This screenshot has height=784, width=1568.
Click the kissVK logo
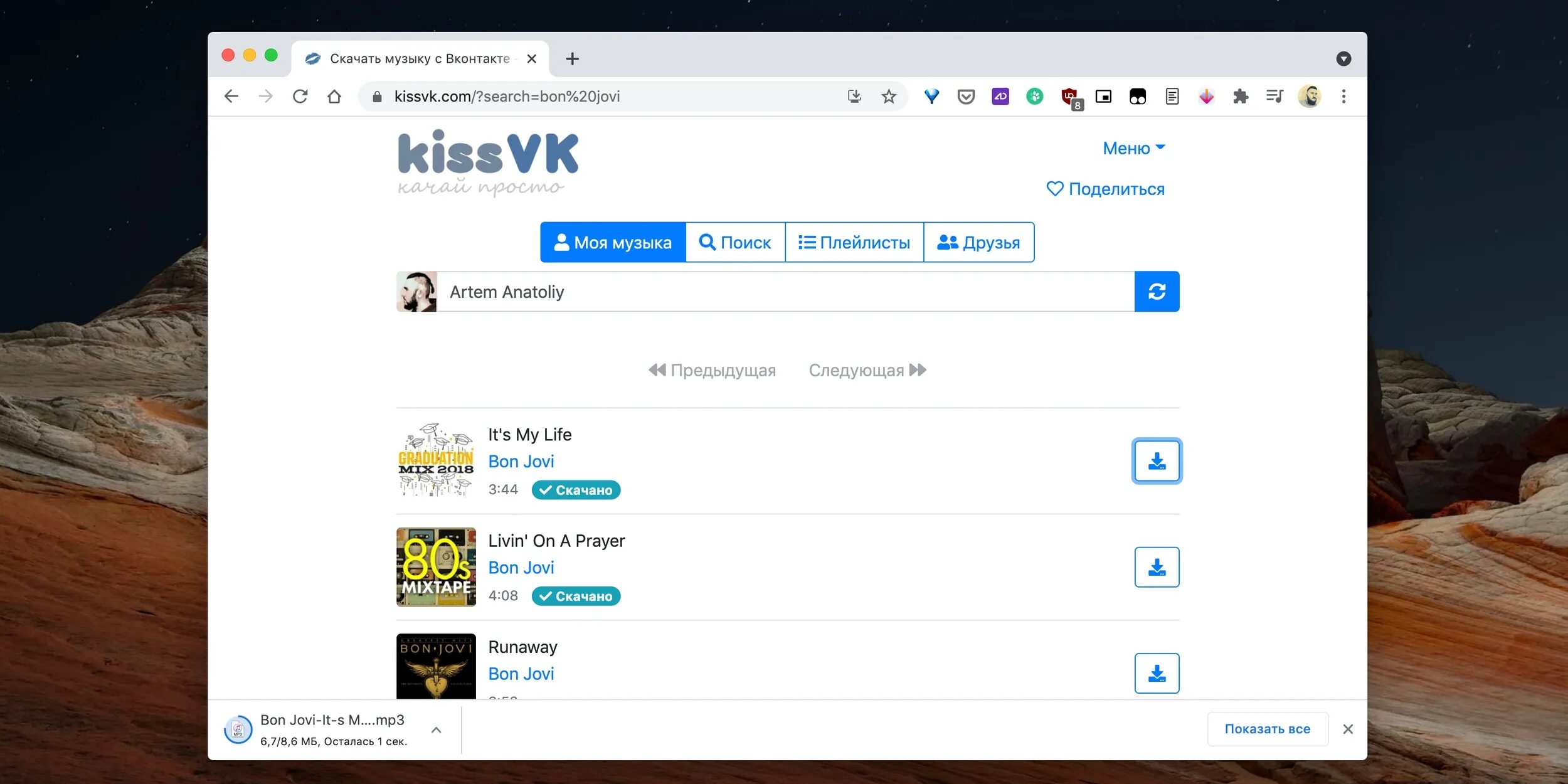coord(488,162)
